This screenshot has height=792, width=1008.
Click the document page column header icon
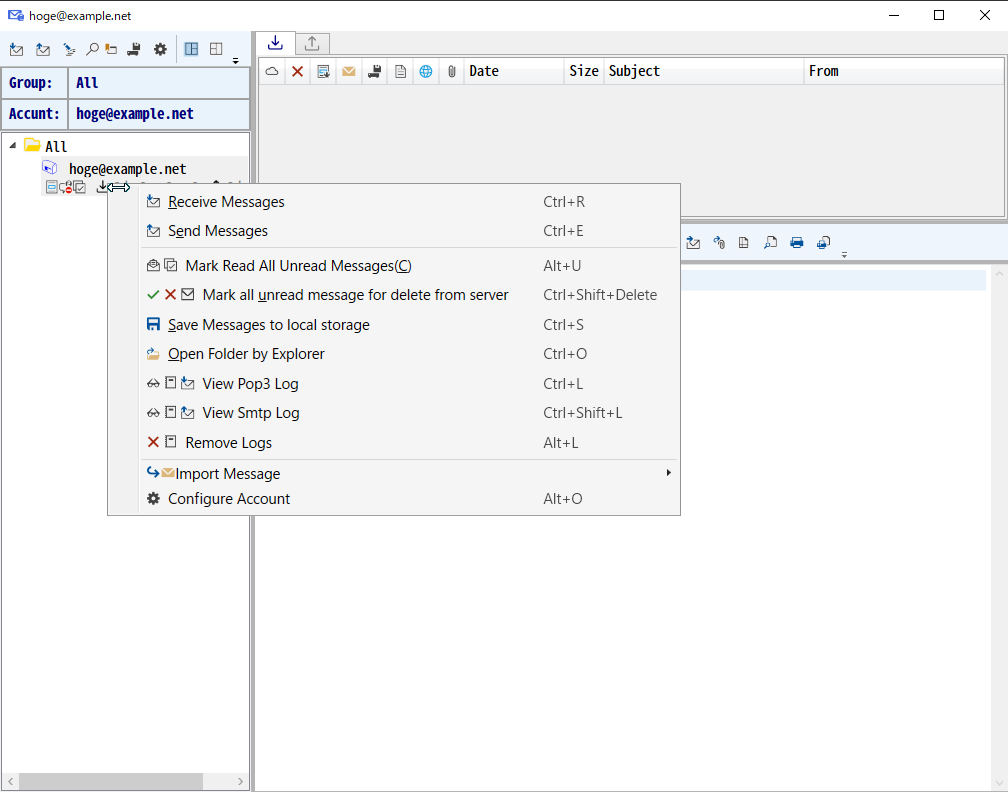[400, 71]
